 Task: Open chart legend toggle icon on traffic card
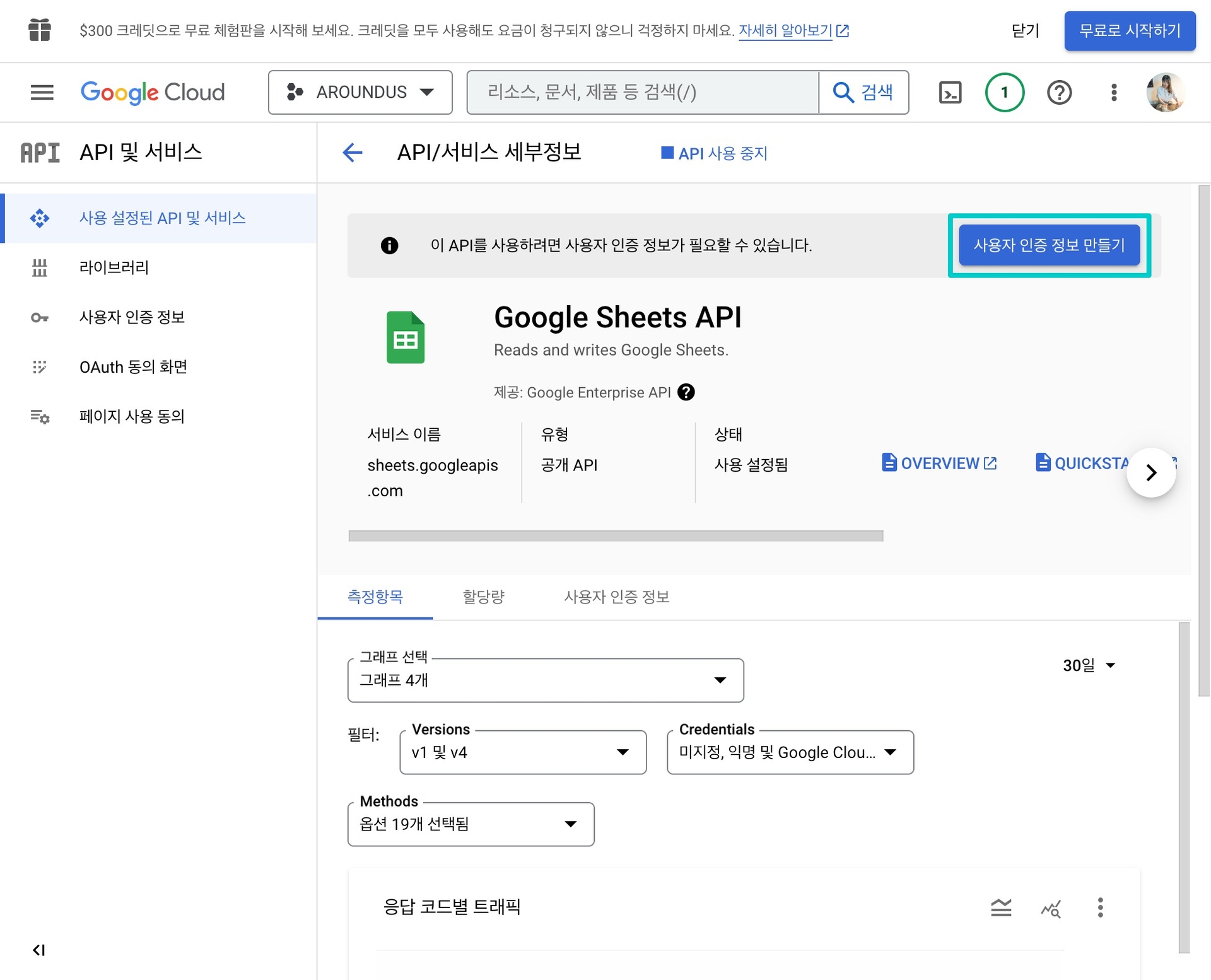(x=1001, y=907)
